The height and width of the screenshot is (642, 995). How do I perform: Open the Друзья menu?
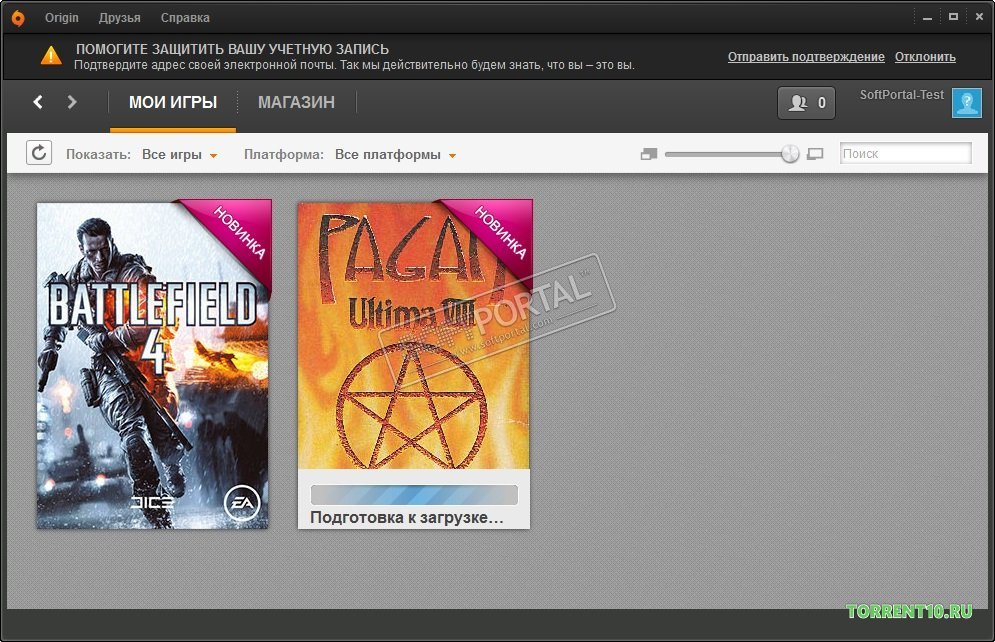pos(119,18)
